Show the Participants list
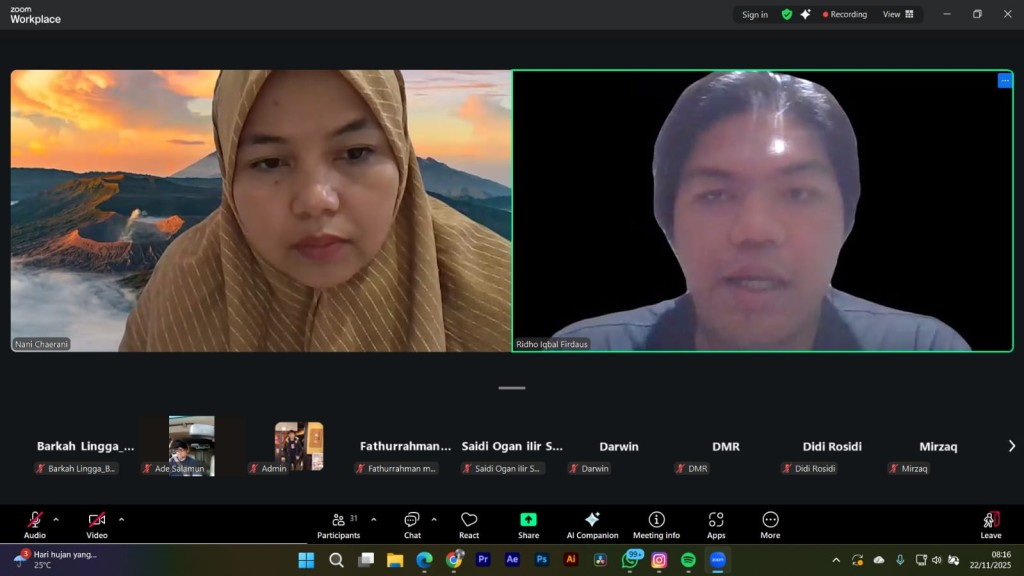1024x576 pixels. (339, 522)
